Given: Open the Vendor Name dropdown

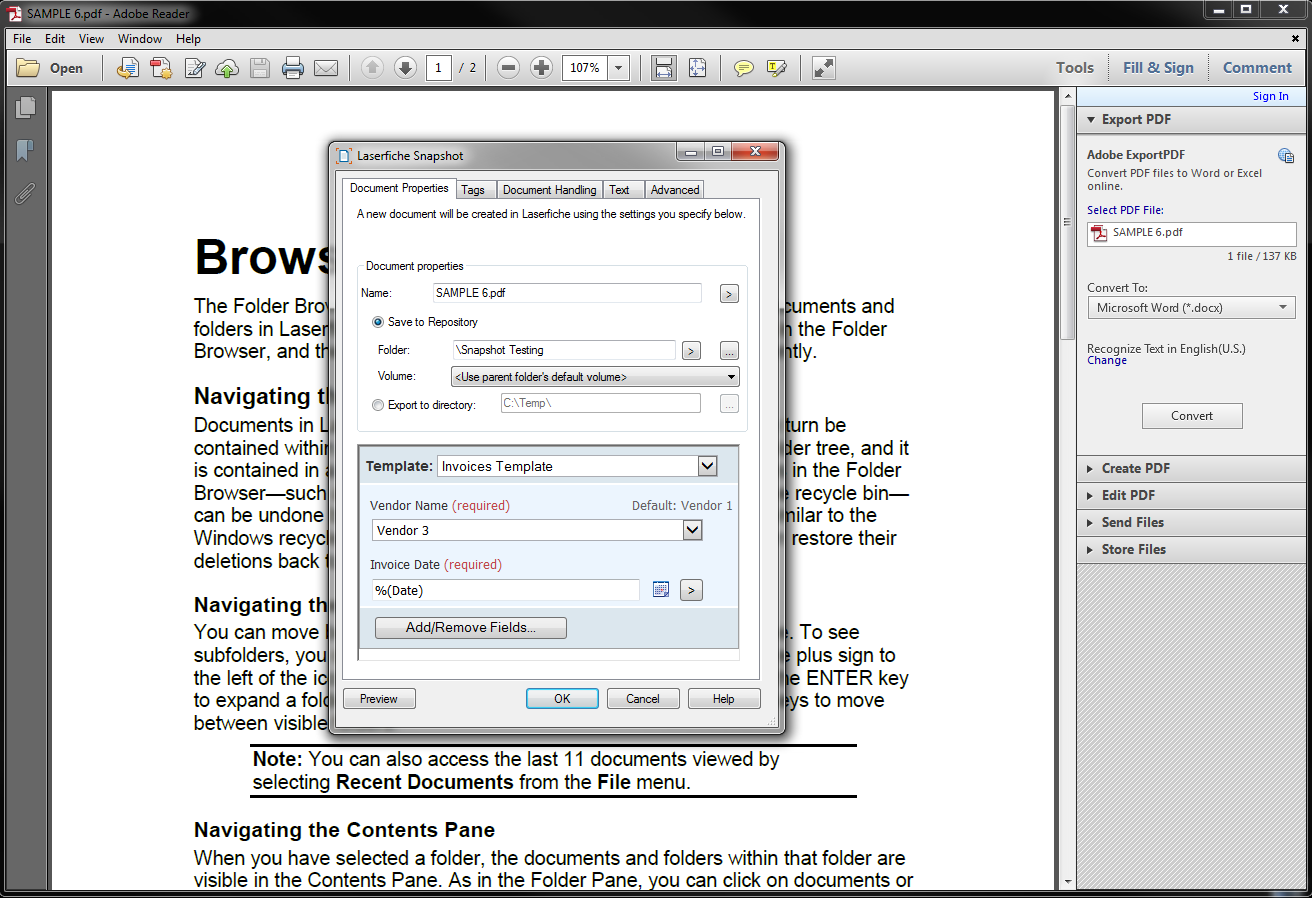Looking at the screenshot, I should 692,530.
